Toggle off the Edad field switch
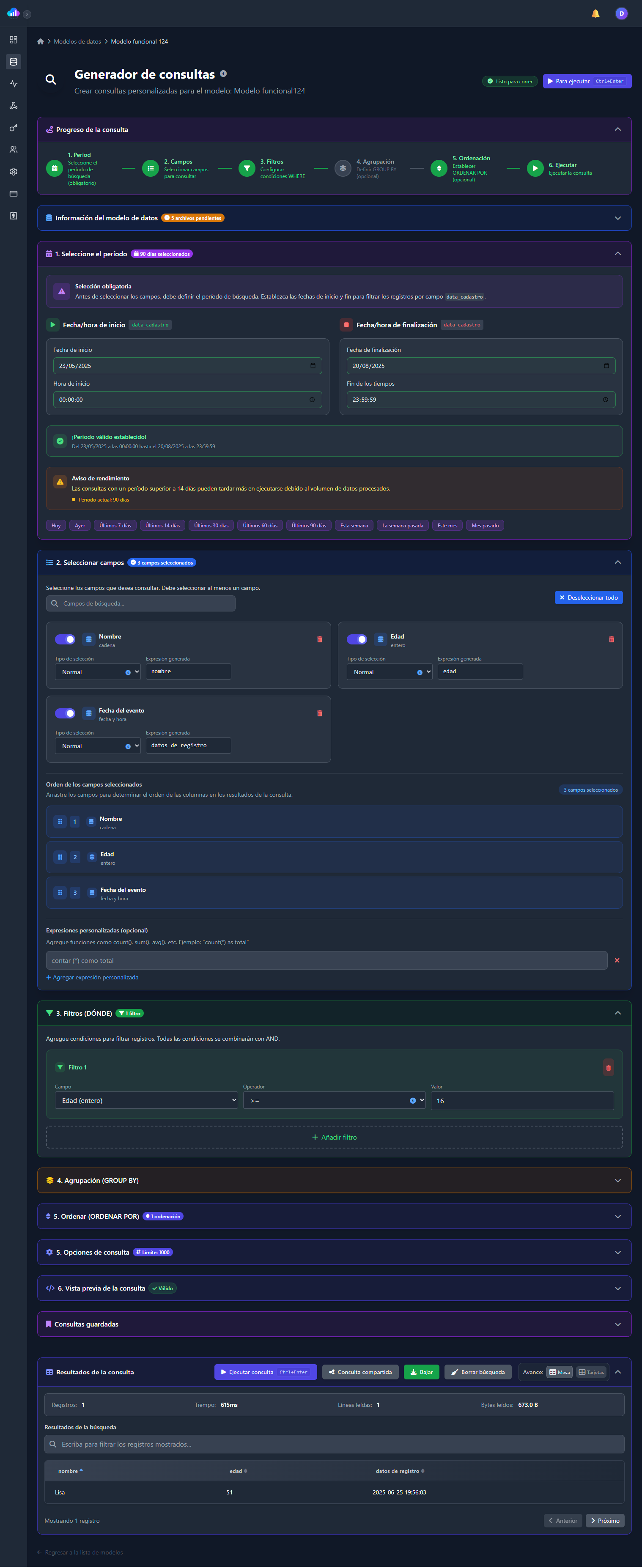Screen dimensions: 642x1568 357,639
